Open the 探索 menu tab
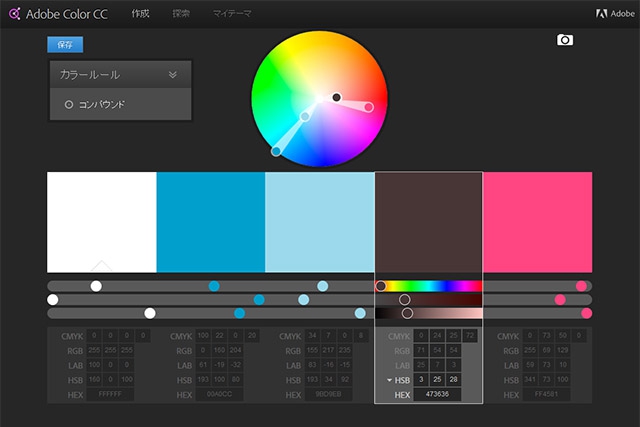 181,13
